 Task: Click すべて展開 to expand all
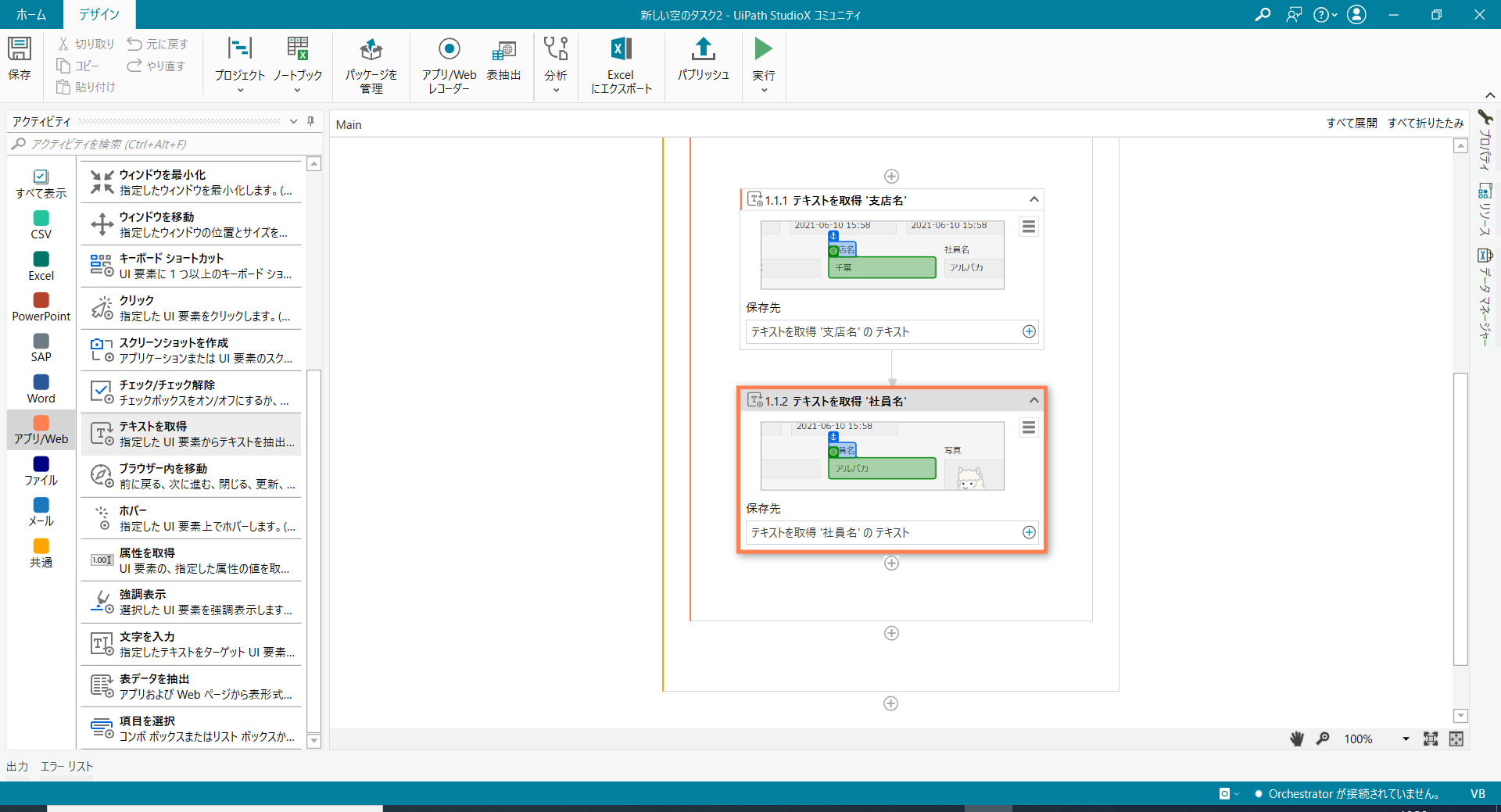[x=1352, y=123]
